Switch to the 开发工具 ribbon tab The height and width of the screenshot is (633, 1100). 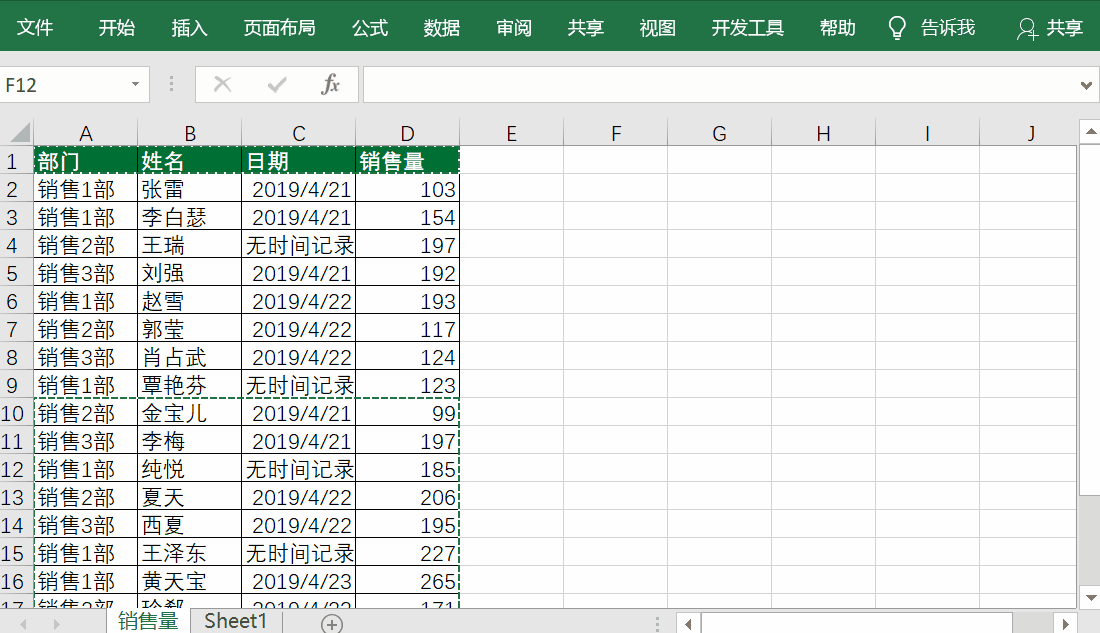(747, 27)
